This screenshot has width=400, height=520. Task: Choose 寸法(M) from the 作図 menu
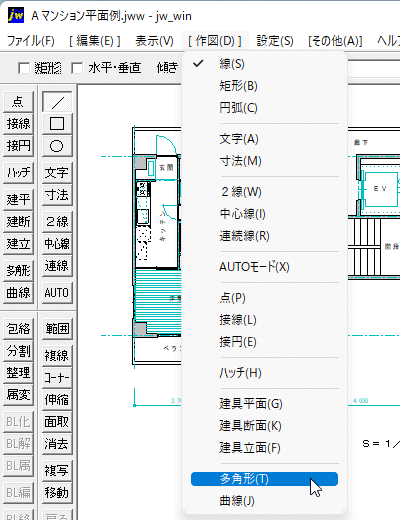coord(264,161)
